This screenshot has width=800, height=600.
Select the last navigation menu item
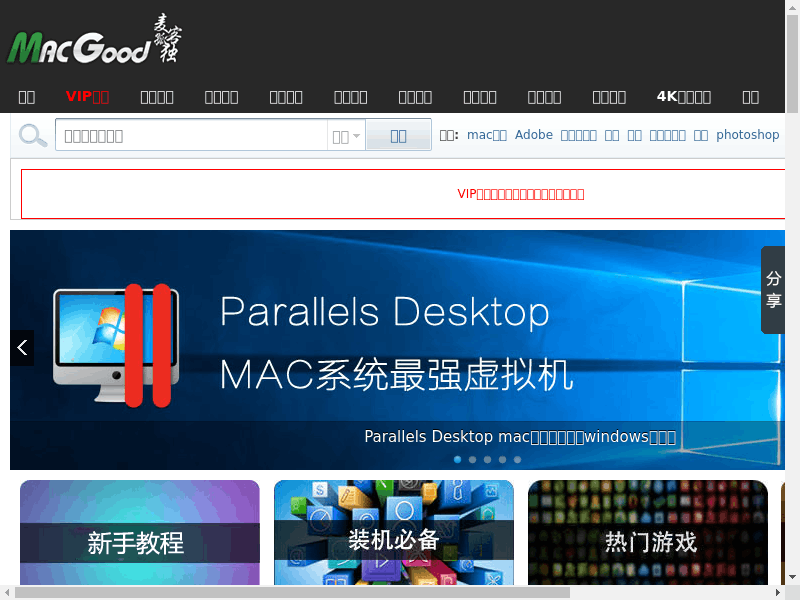tap(751, 96)
